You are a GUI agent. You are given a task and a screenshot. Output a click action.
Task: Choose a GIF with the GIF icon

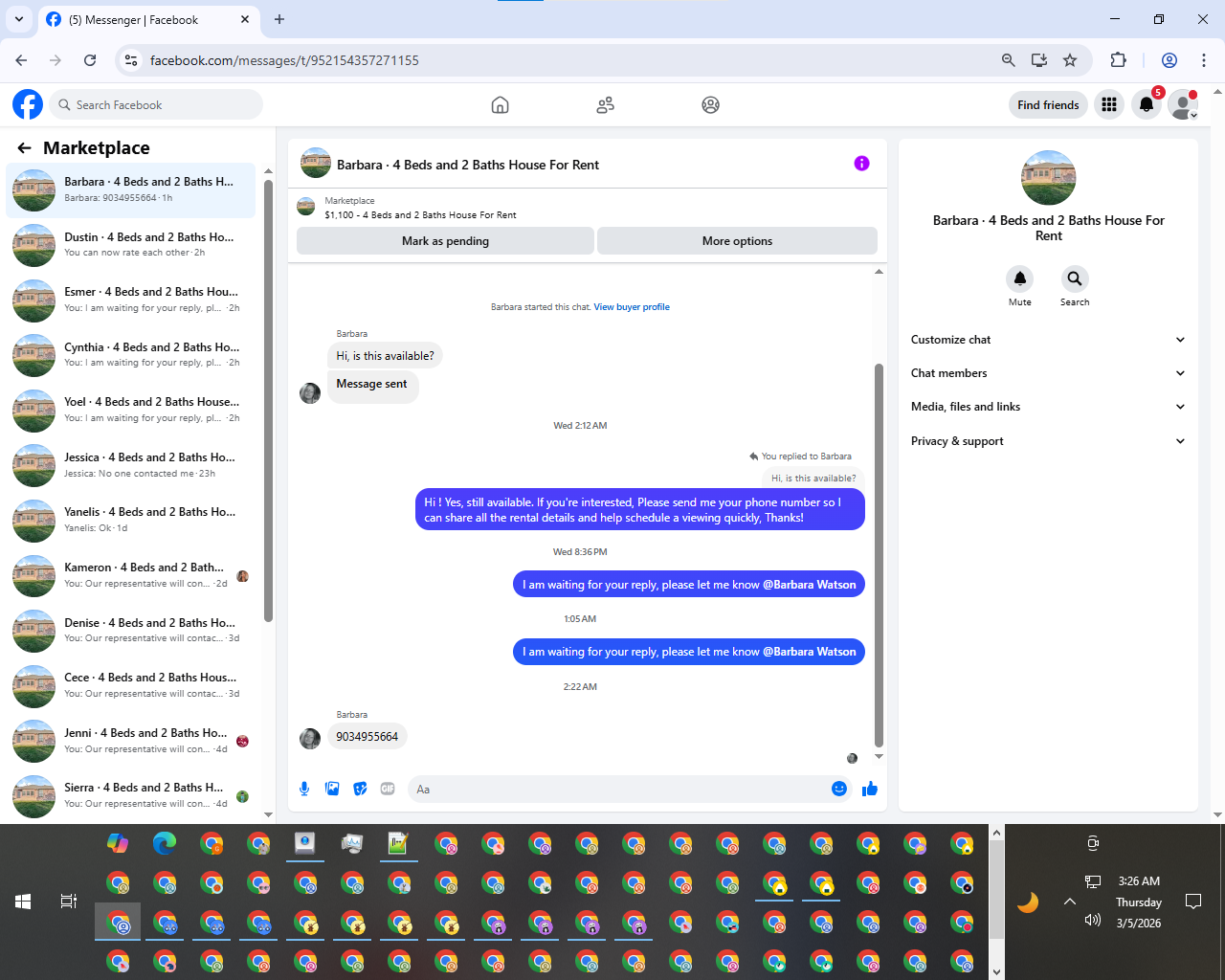click(388, 789)
